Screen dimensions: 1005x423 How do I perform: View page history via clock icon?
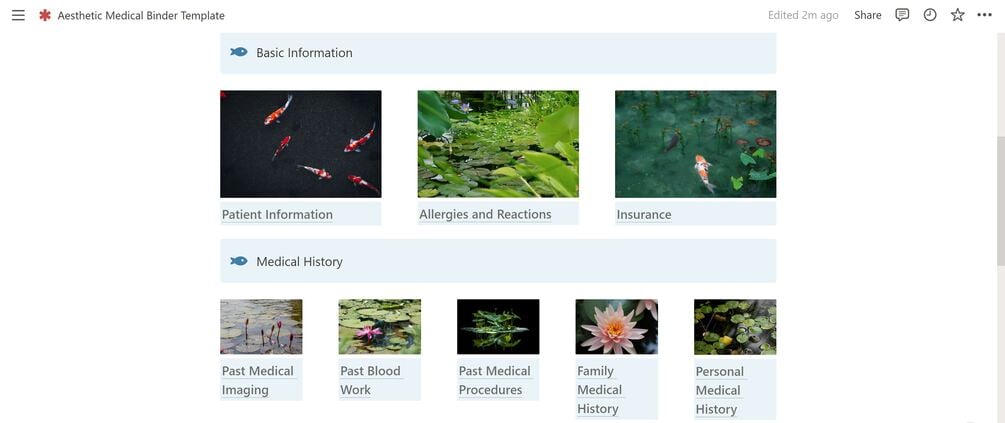point(929,15)
